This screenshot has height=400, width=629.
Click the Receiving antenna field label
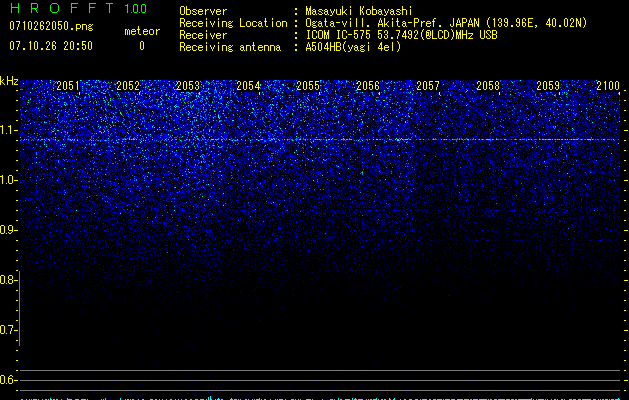[230, 47]
